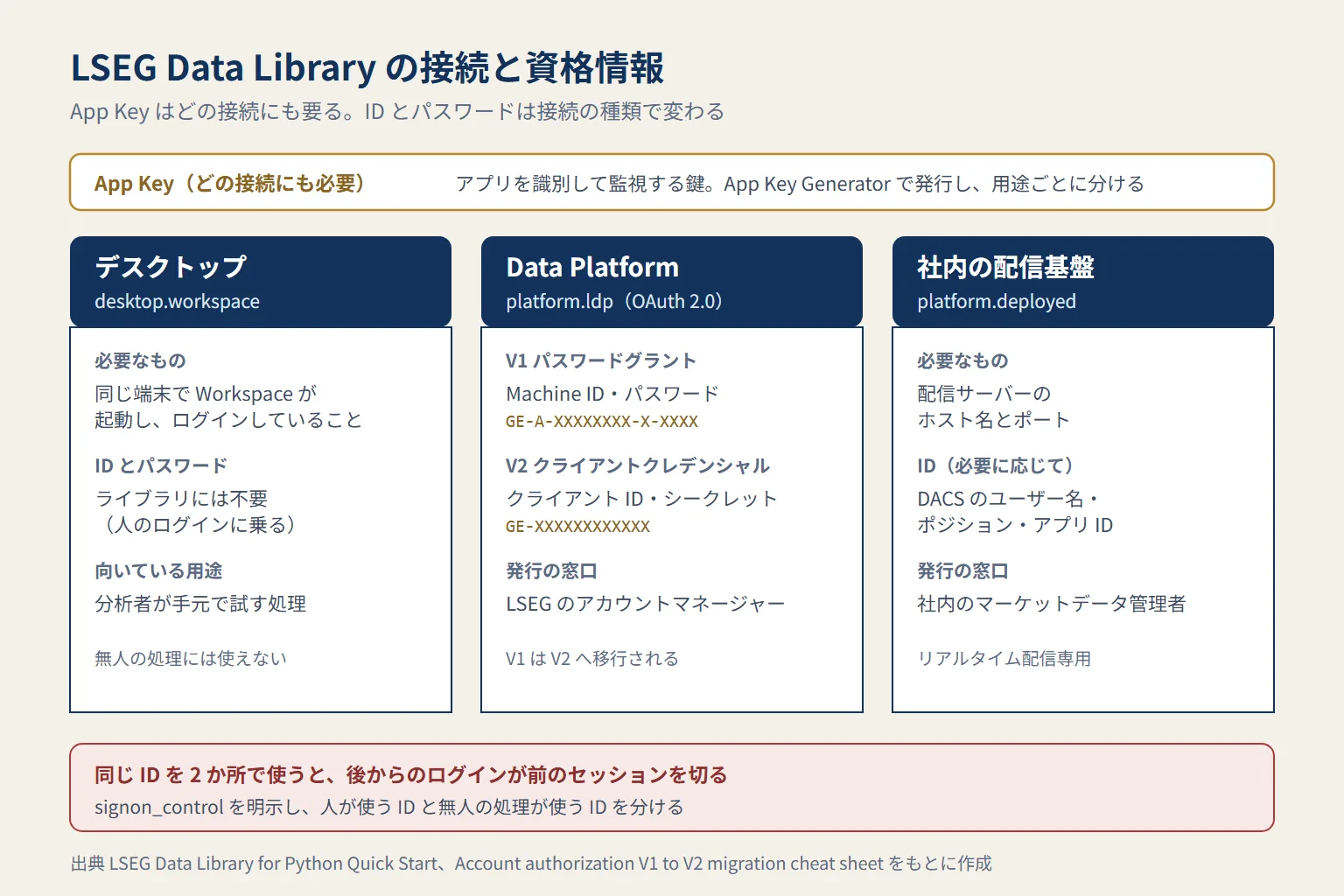Click 'ライブラリには不要' text
Screen dimensions: 1344x896
181,499
